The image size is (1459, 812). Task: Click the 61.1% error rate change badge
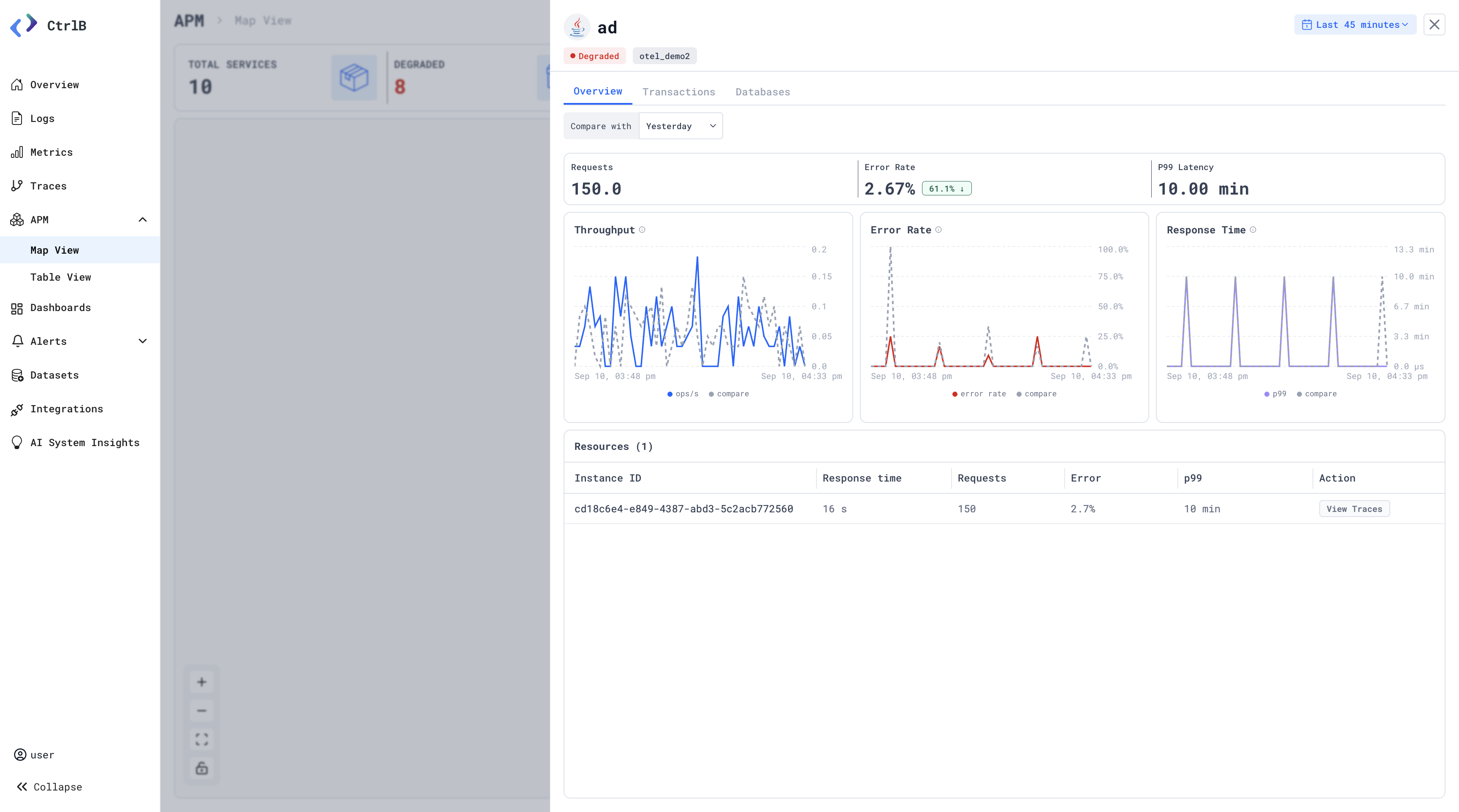click(946, 189)
